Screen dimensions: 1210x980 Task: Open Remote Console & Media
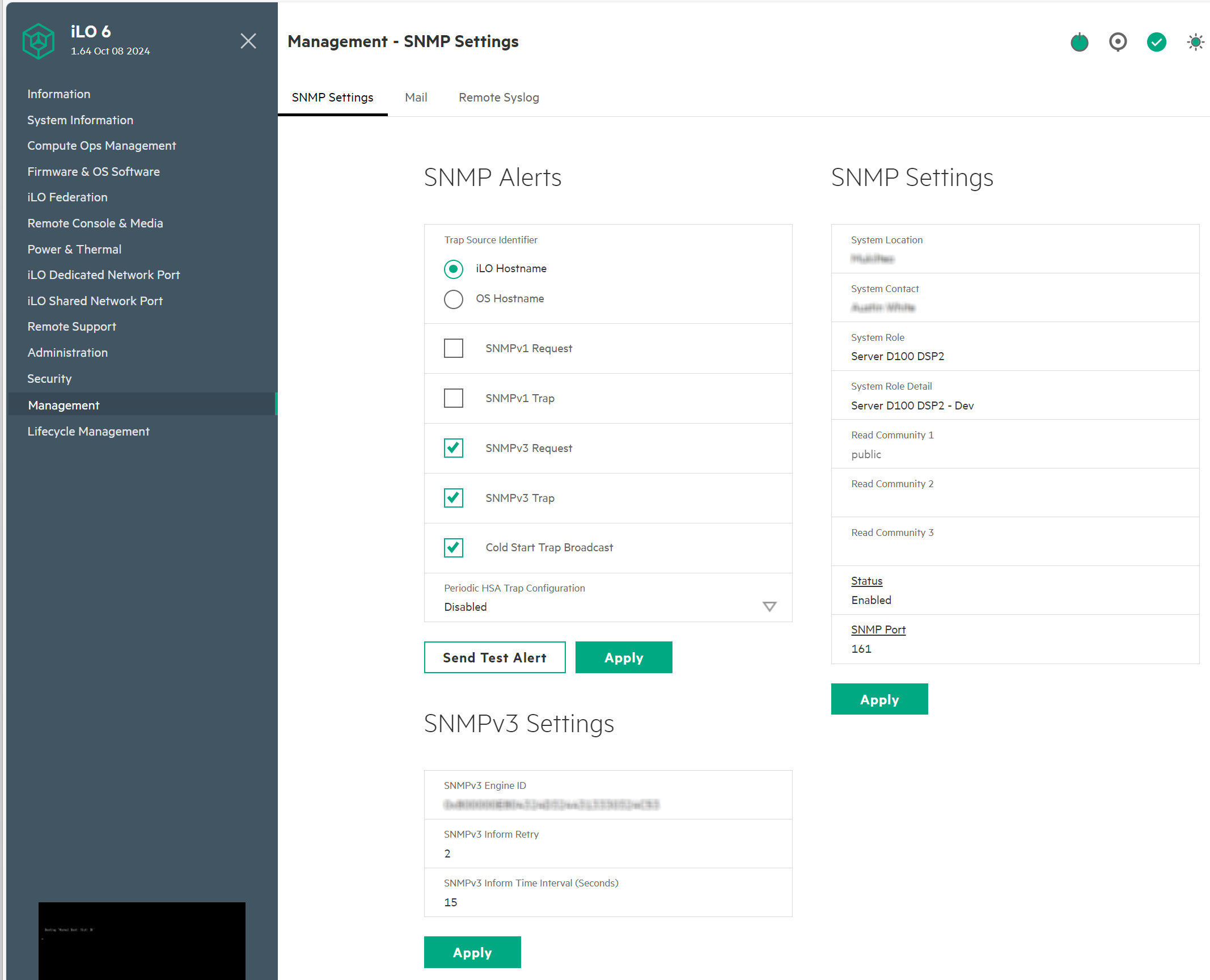pyautogui.click(x=95, y=223)
